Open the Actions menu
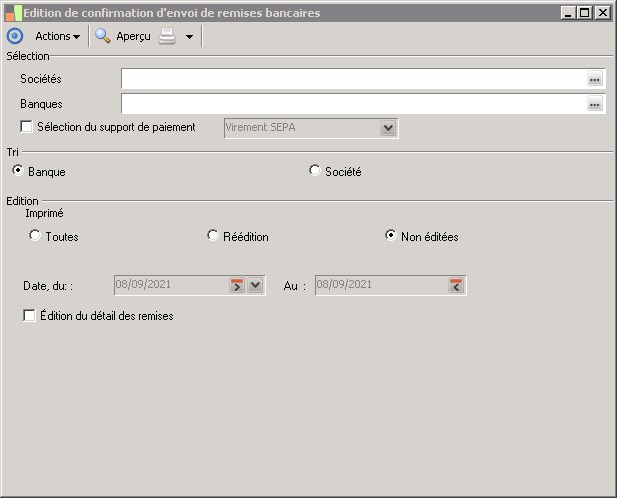Image resolution: width=617 pixels, height=498 pixels. pyautogui.click(x=57, y=36)
